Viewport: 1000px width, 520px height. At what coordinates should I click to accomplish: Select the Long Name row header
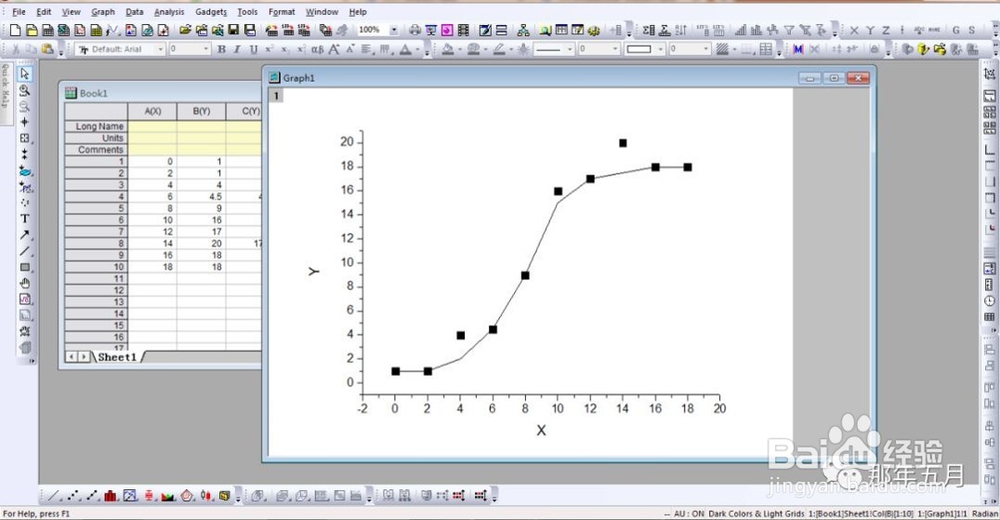pos(96,126)
